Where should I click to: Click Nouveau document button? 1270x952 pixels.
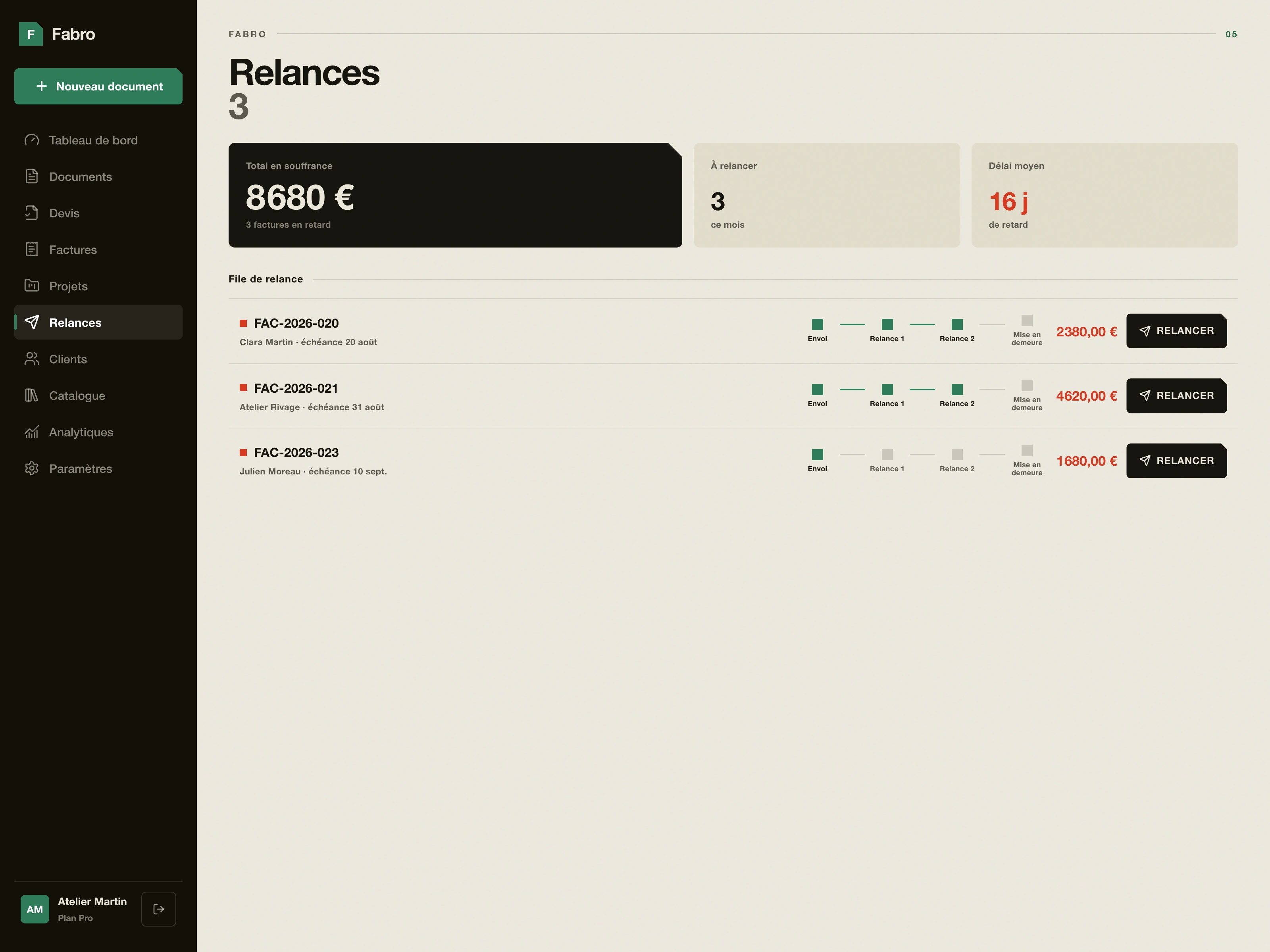coord(98,86)
